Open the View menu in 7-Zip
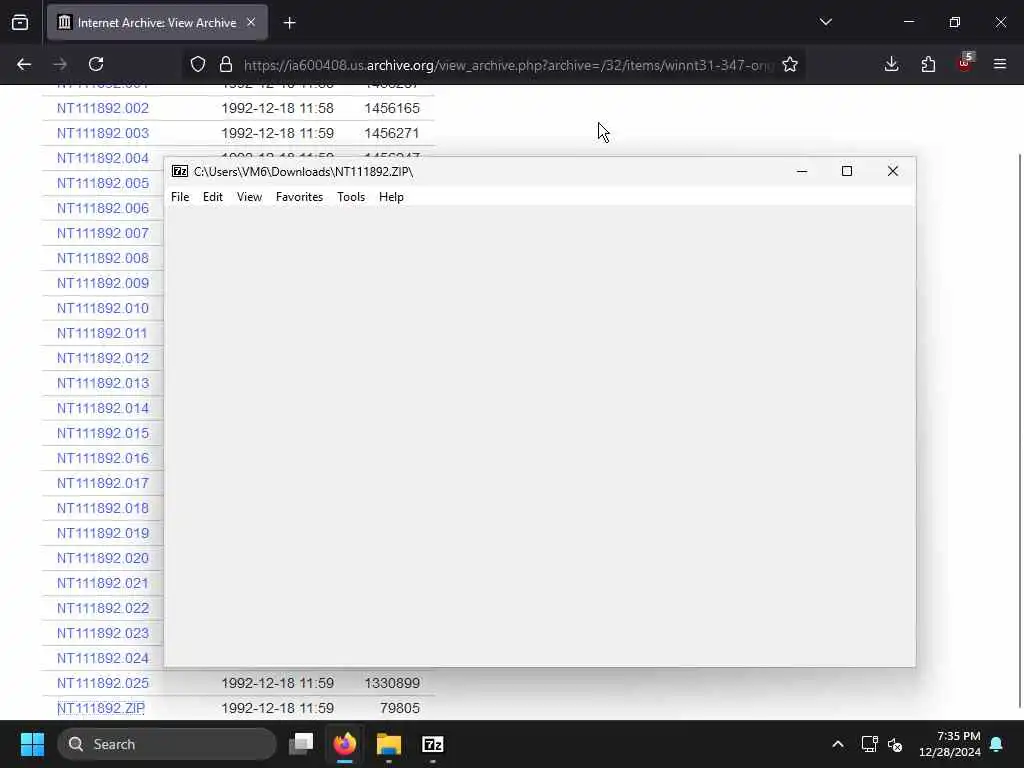The height and width of the screenshot is (768, 1024). pyautogui.click(x=249, y=197)
